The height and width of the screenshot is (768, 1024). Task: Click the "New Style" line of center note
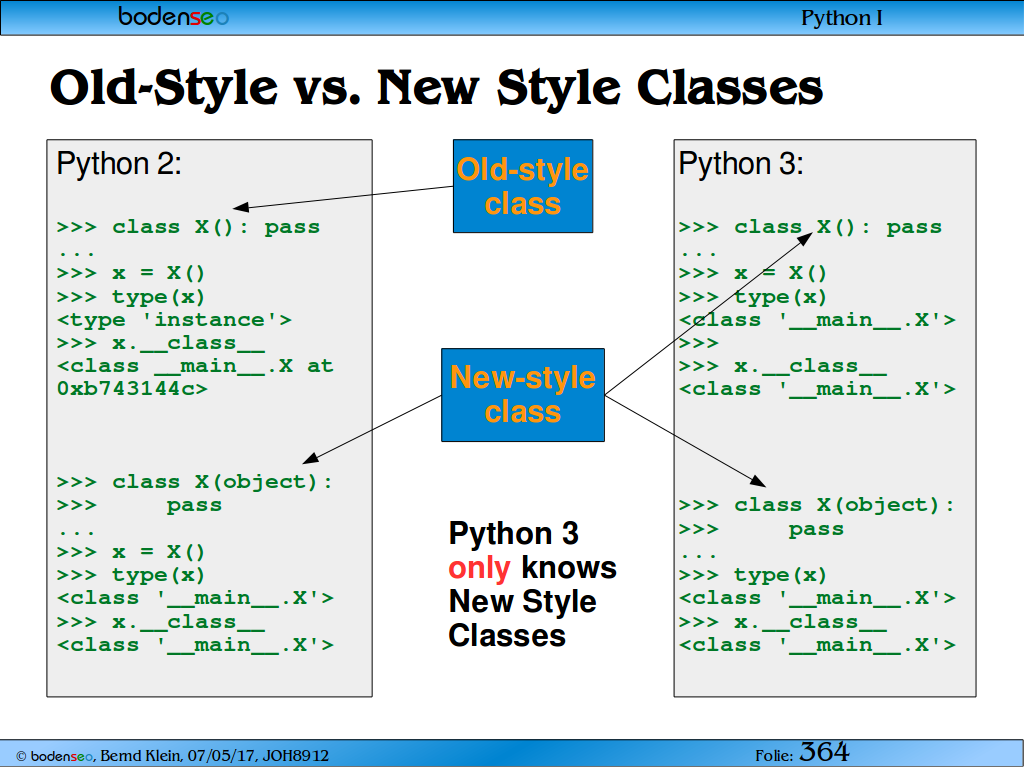(522, 601)
